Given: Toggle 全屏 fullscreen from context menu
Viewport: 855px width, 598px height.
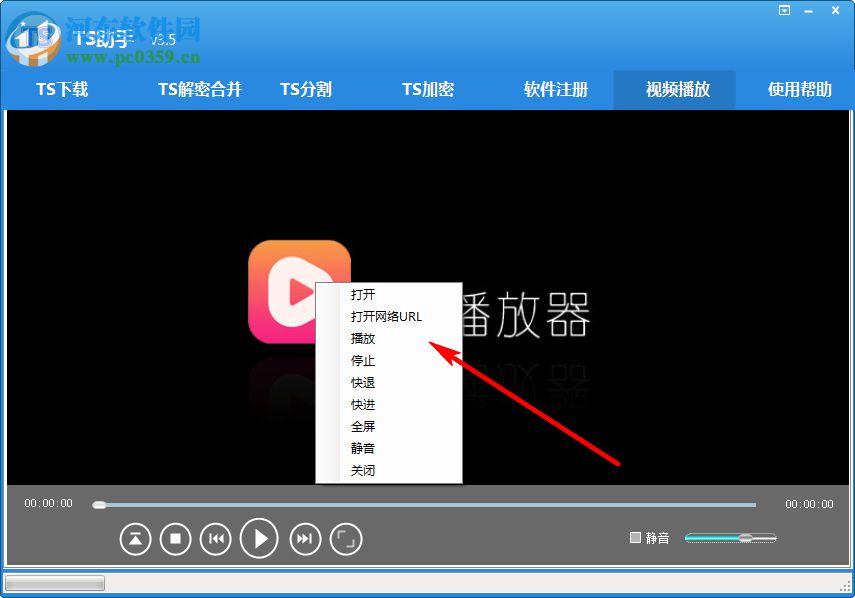Looking at the screenshot, I should click(361, 426).
